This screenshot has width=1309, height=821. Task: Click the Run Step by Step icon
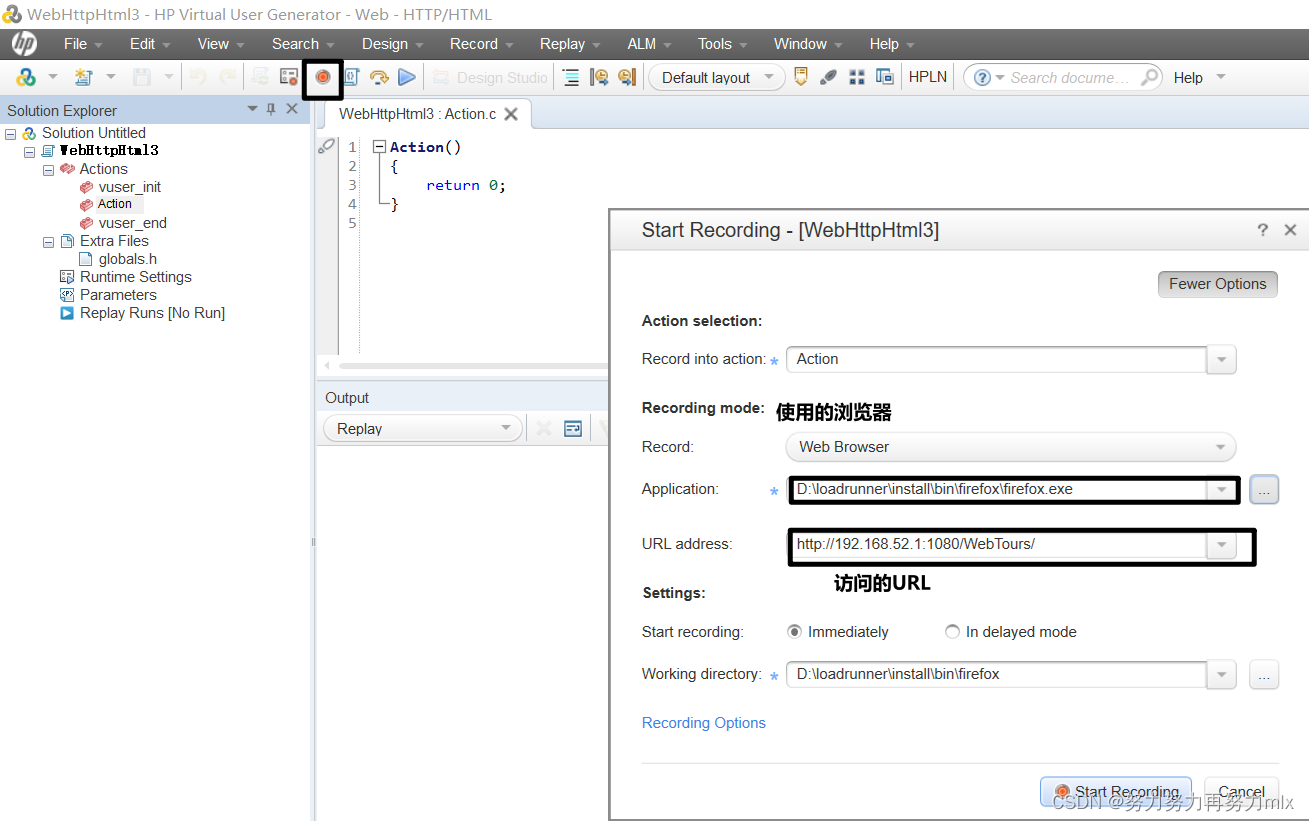[x=379, y=77]
